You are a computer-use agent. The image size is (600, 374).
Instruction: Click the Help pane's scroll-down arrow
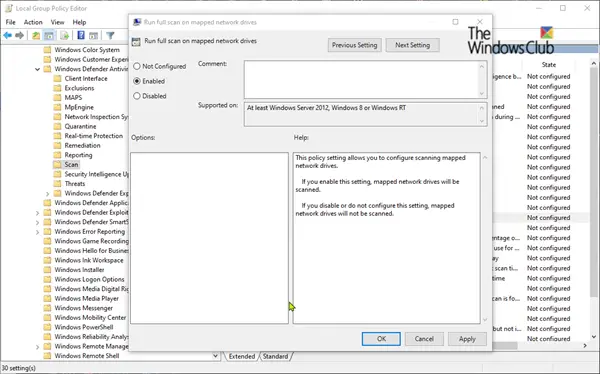(485, 320)
